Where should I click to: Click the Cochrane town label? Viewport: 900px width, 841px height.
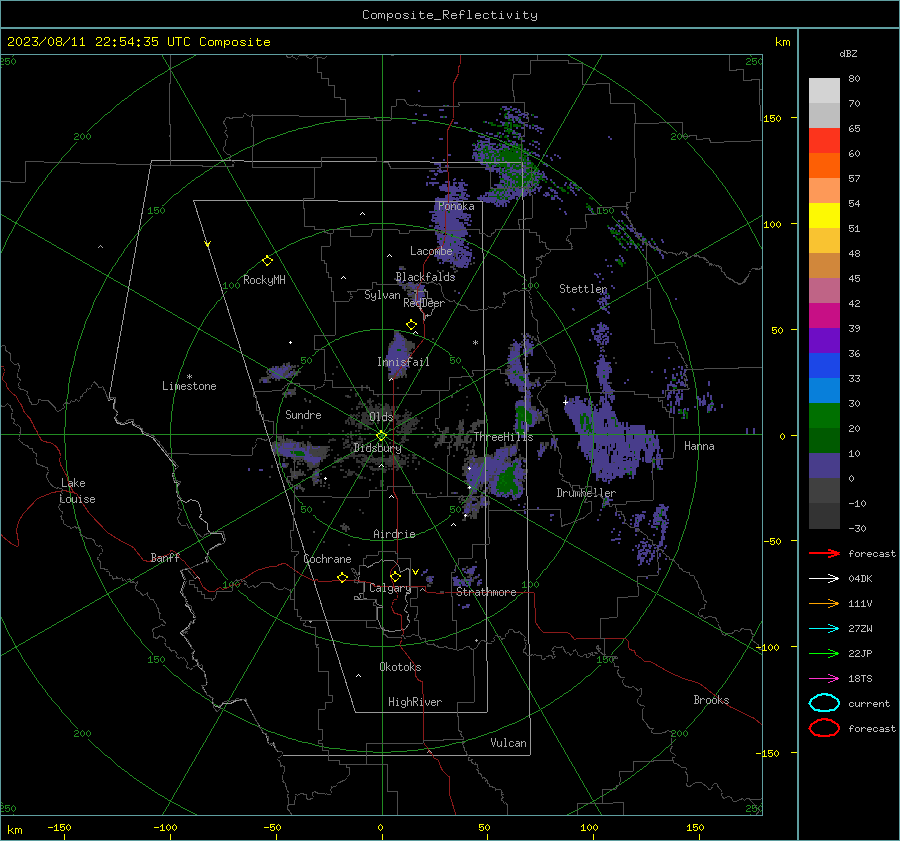click(327, 559)
